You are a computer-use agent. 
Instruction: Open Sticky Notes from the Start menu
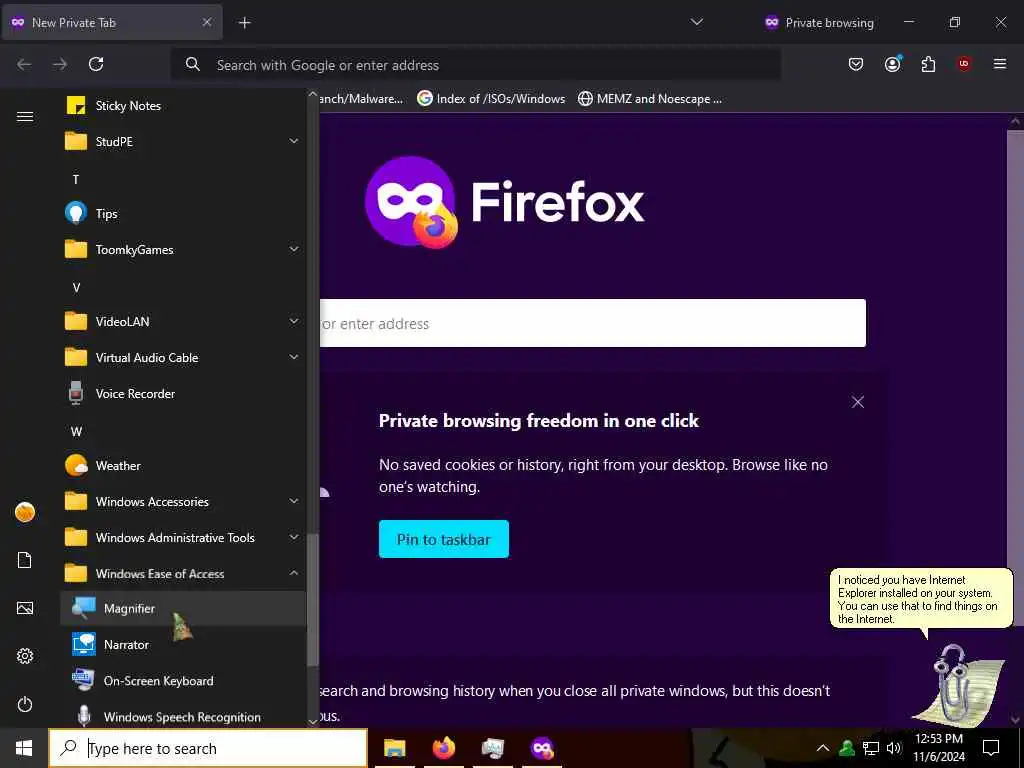[183, 106]
